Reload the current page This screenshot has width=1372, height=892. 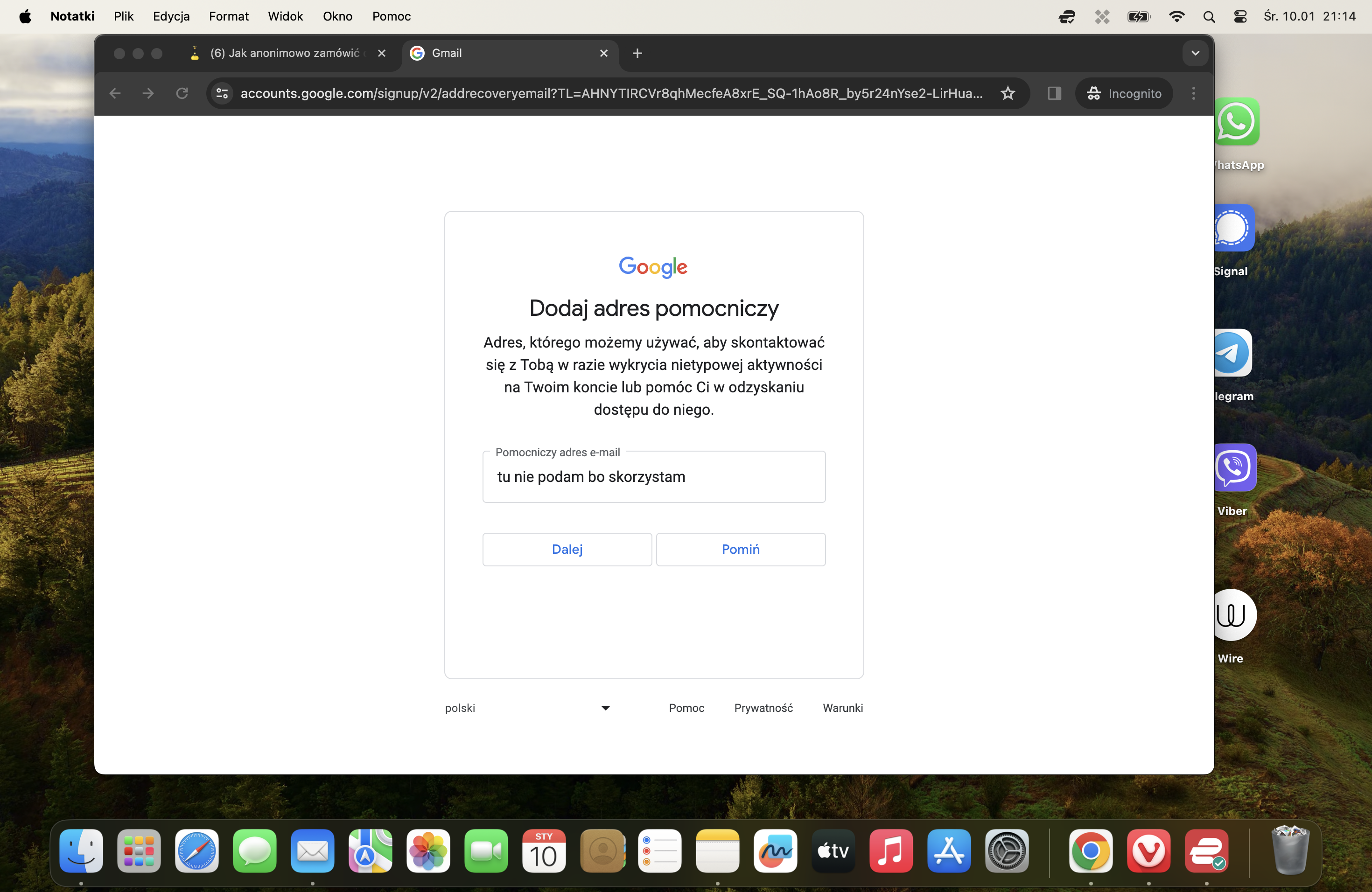pyautogui.click(x=182, y=93)
